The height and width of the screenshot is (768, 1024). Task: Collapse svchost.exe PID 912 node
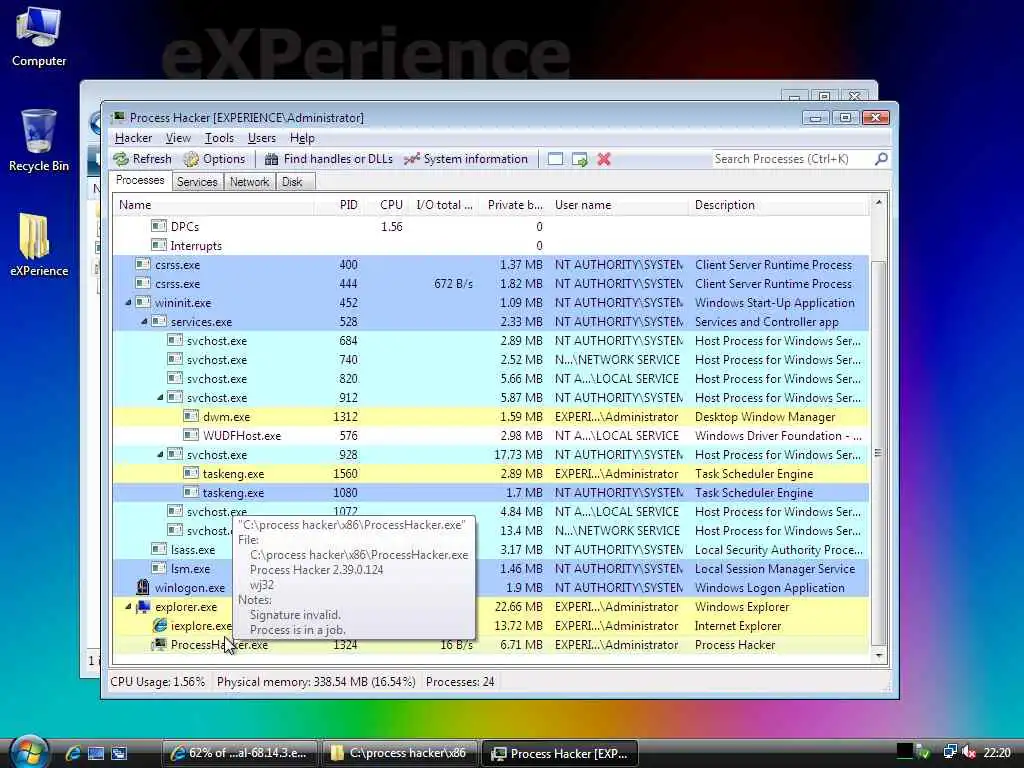click(160, 397)
